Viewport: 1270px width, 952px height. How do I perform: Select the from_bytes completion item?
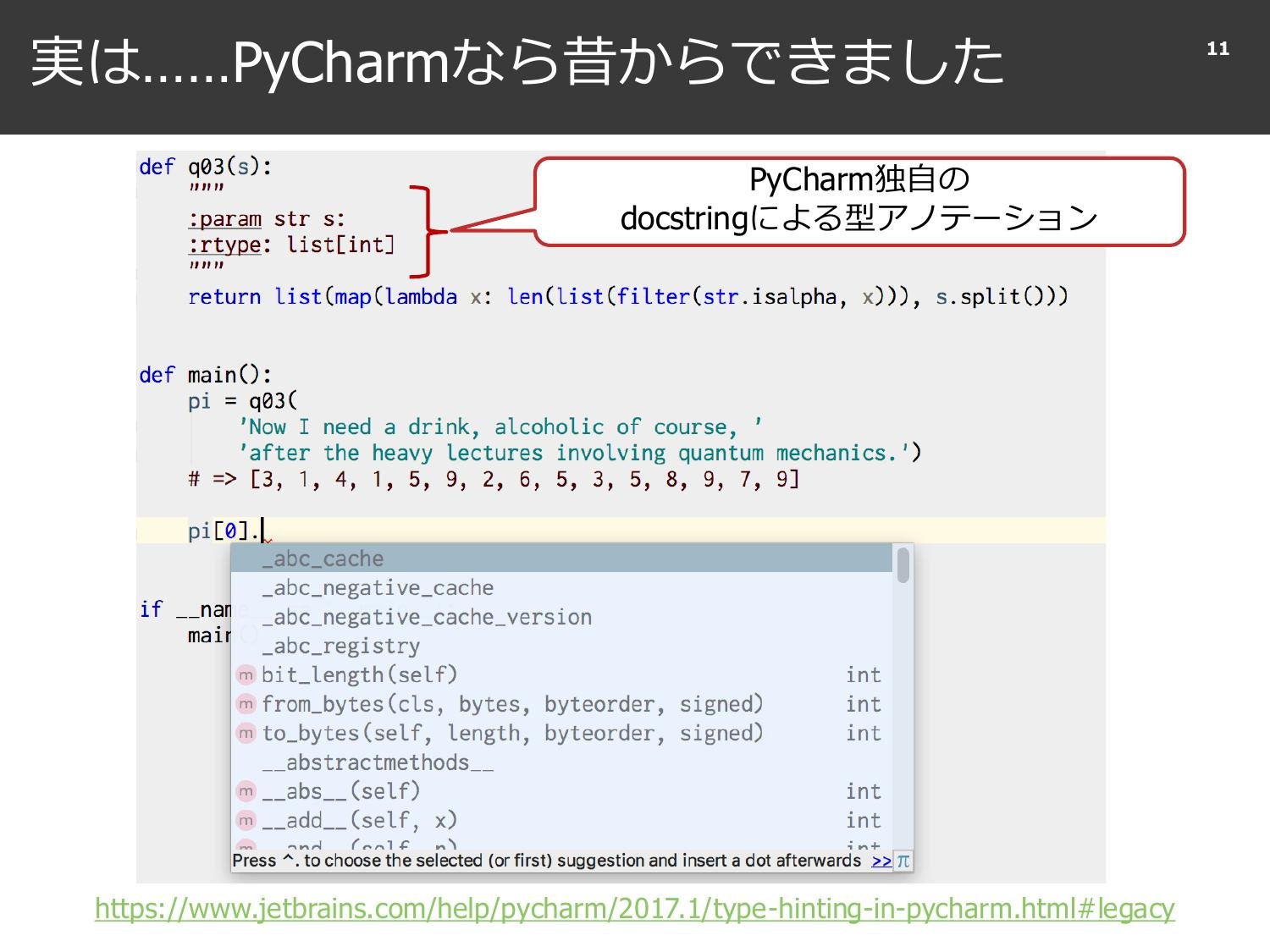513,703
